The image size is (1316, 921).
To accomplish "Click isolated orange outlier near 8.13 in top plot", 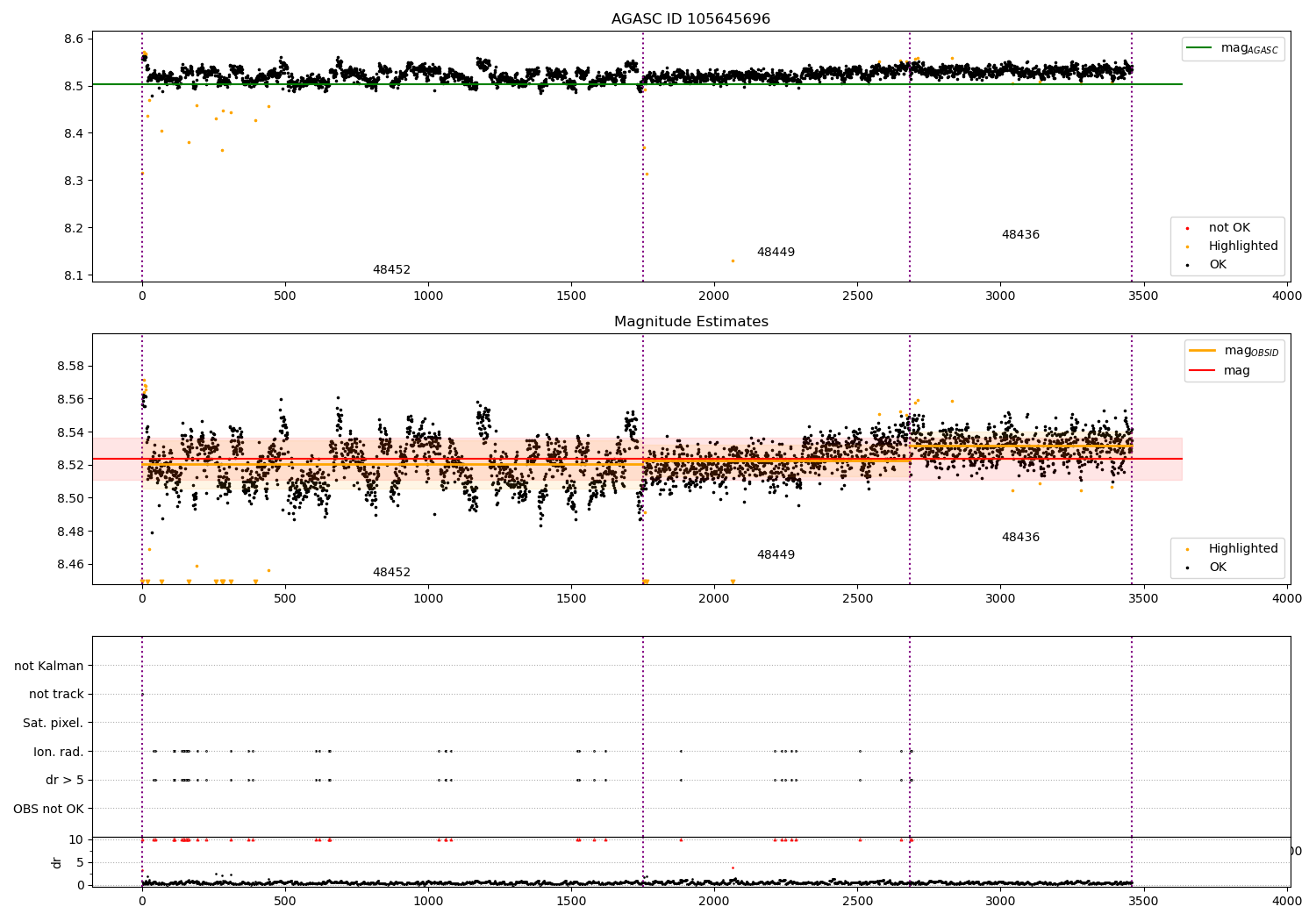I will coord(733,261).
